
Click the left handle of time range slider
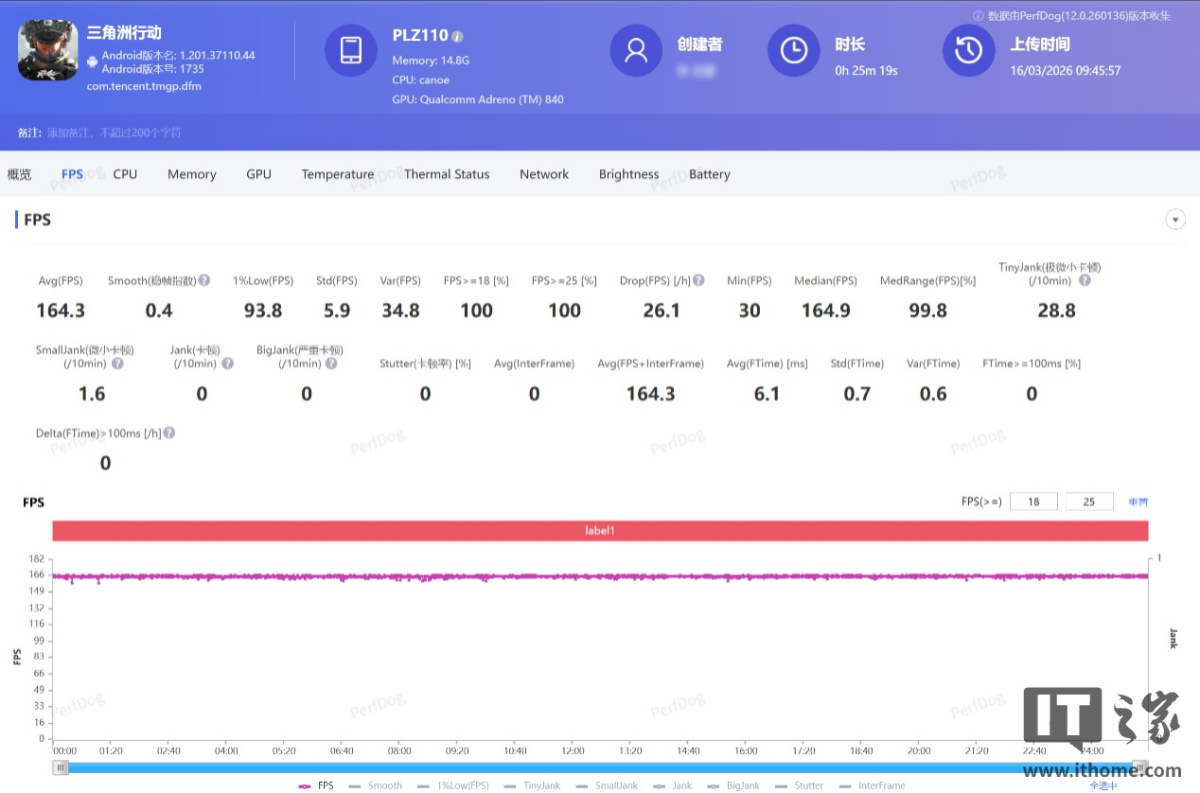[x=62, y=767]
